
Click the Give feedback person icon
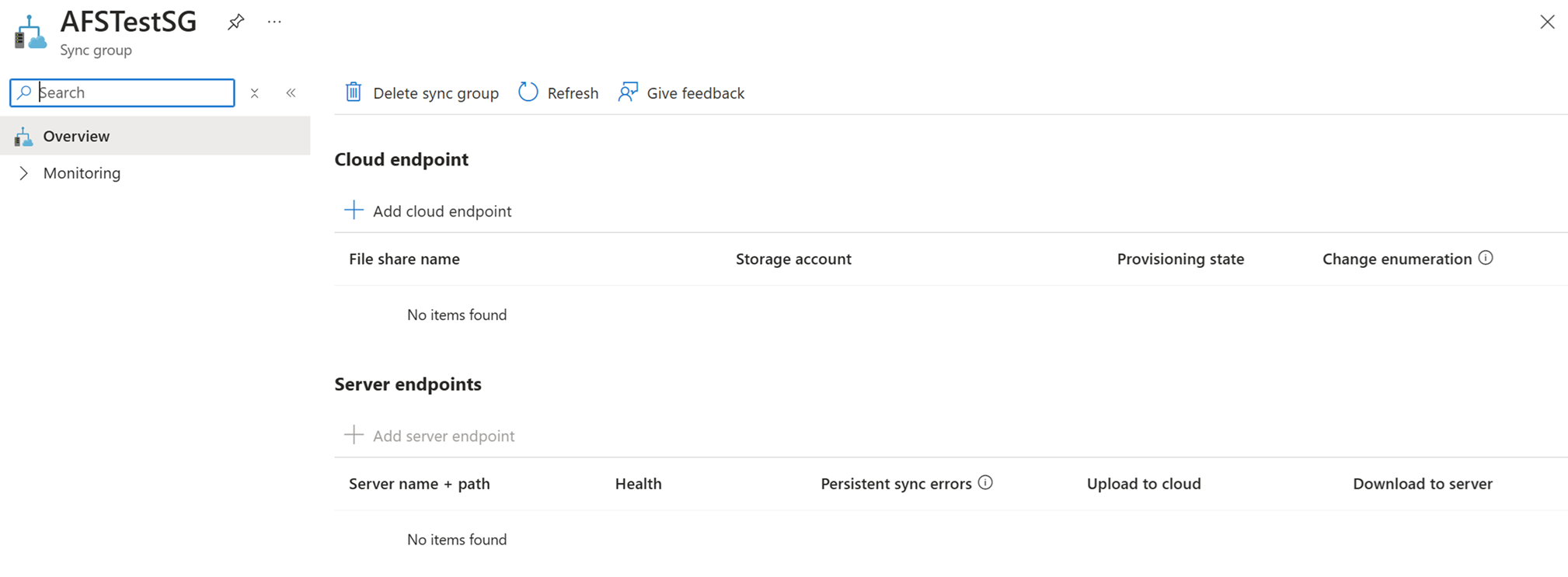(x=628, y=92)
